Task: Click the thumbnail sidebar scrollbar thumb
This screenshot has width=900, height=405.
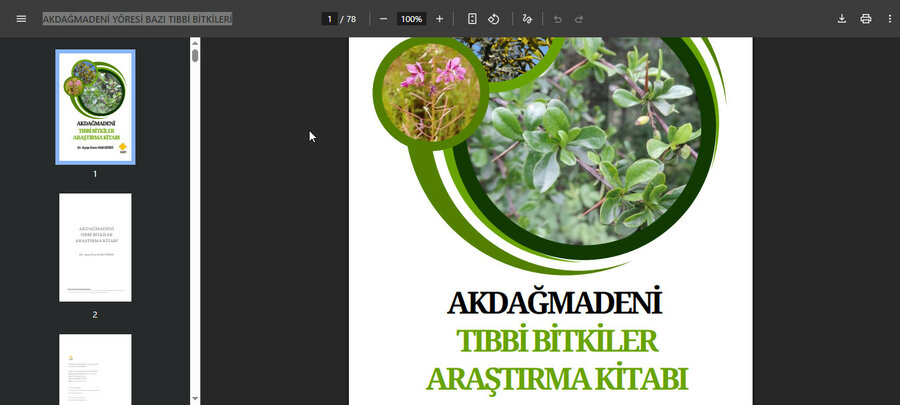Action: click(195, 56)
